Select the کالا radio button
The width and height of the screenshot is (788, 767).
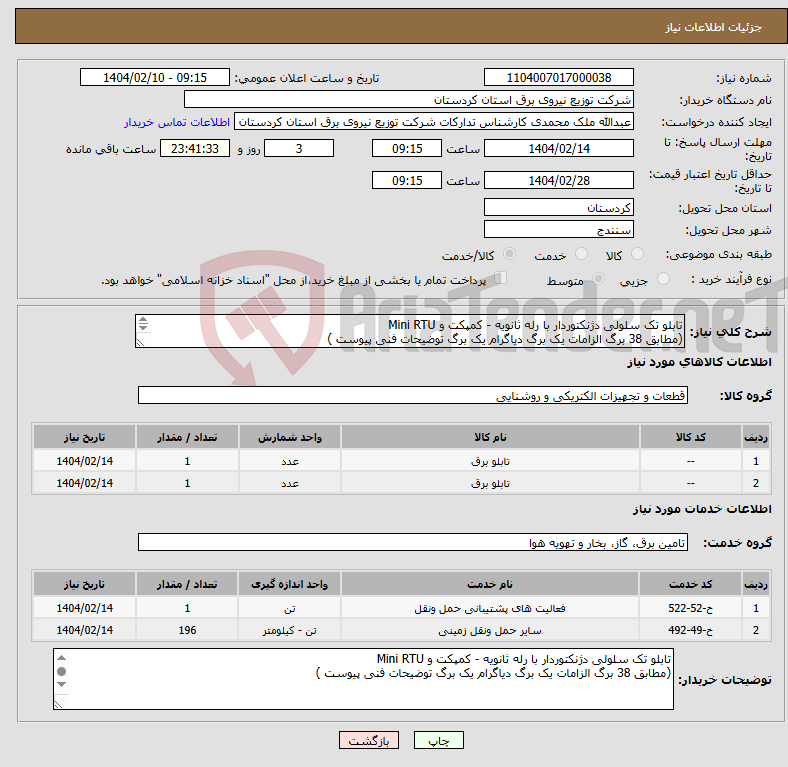pyautogui.click(x=637, y=254)
